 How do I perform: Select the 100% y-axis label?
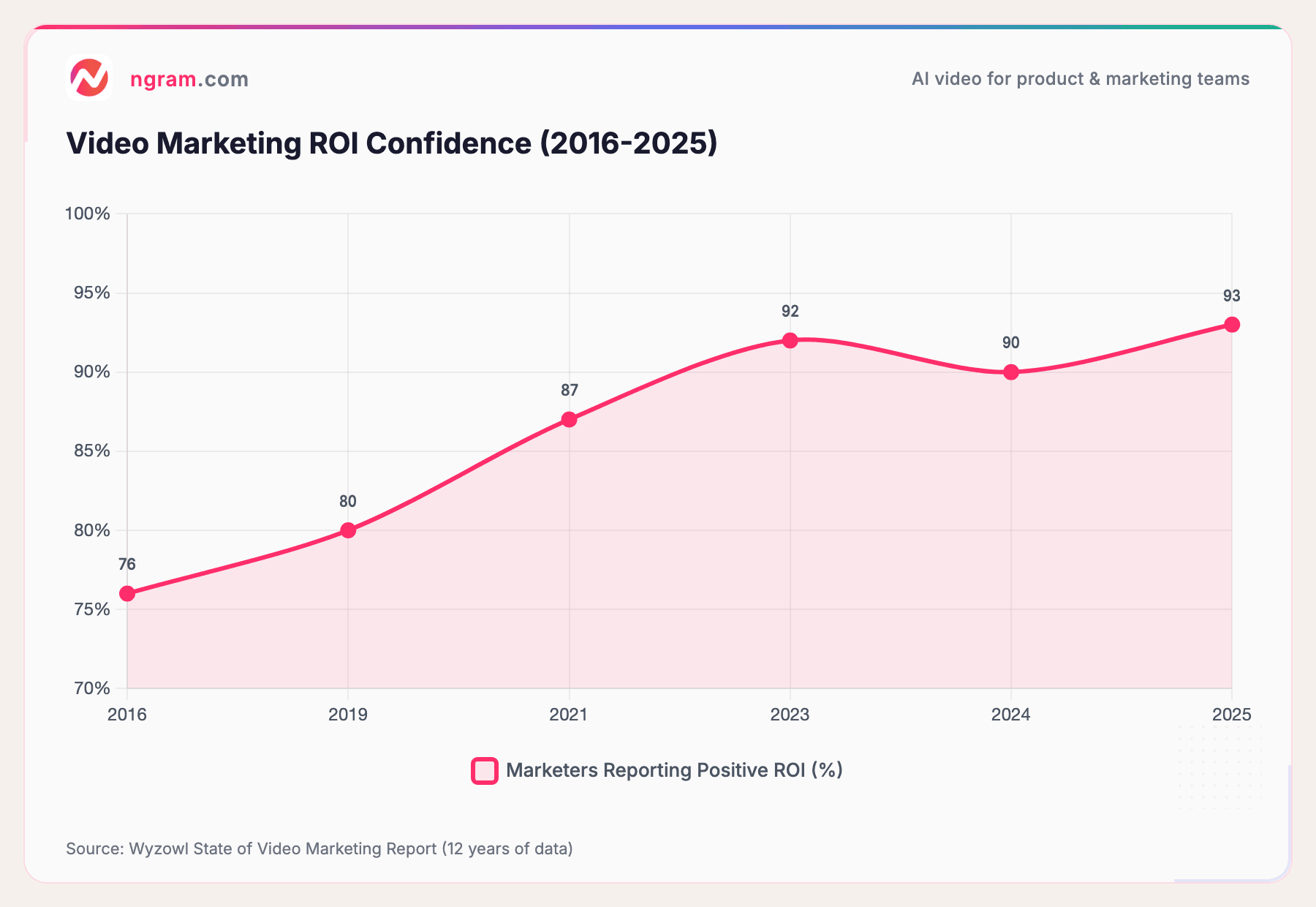(x=88, y=213)
